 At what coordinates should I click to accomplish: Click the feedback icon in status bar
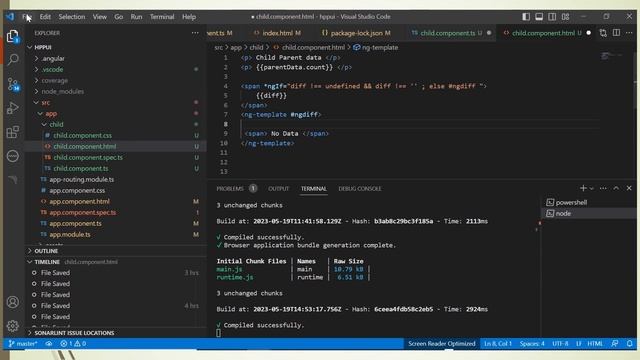pos(615,344)
